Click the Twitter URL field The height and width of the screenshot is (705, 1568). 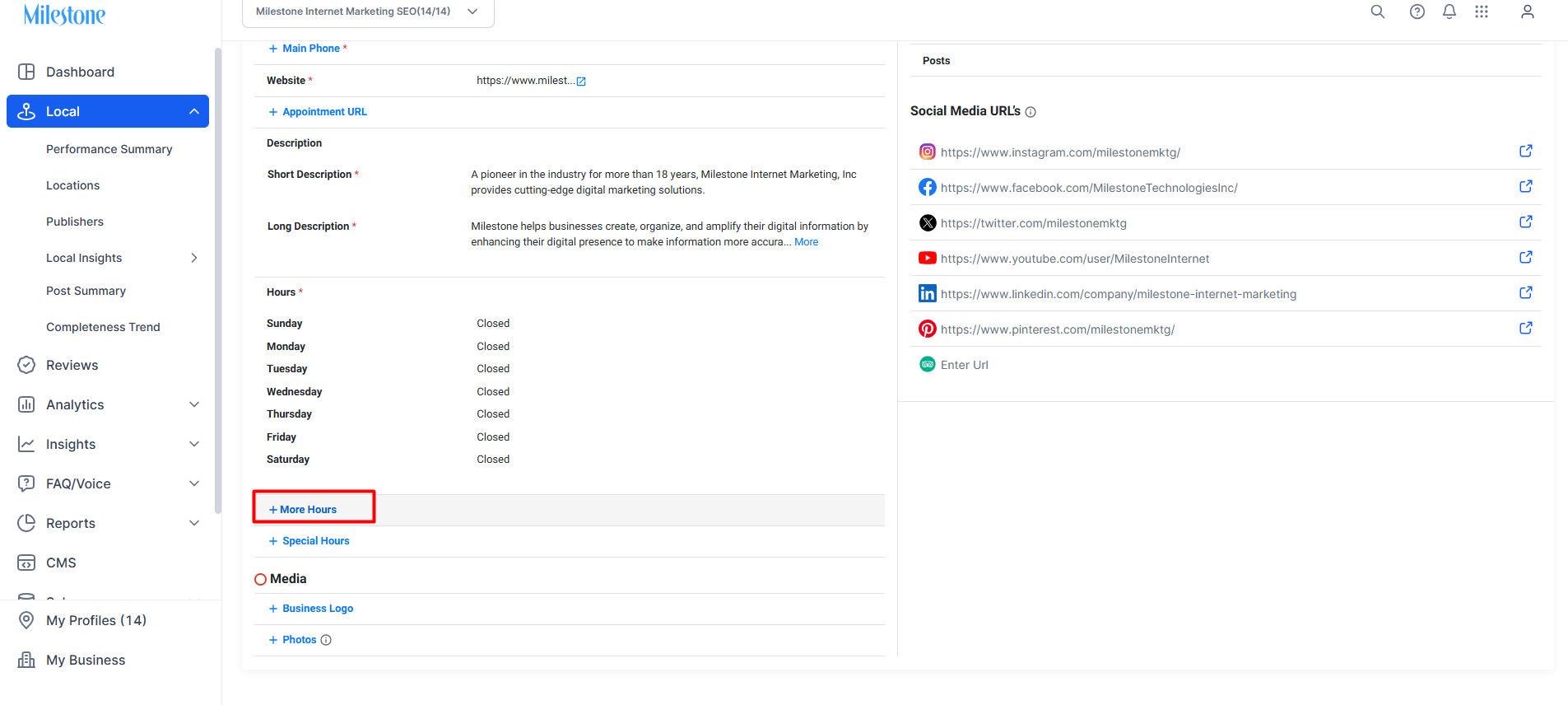pos(1034,223)
